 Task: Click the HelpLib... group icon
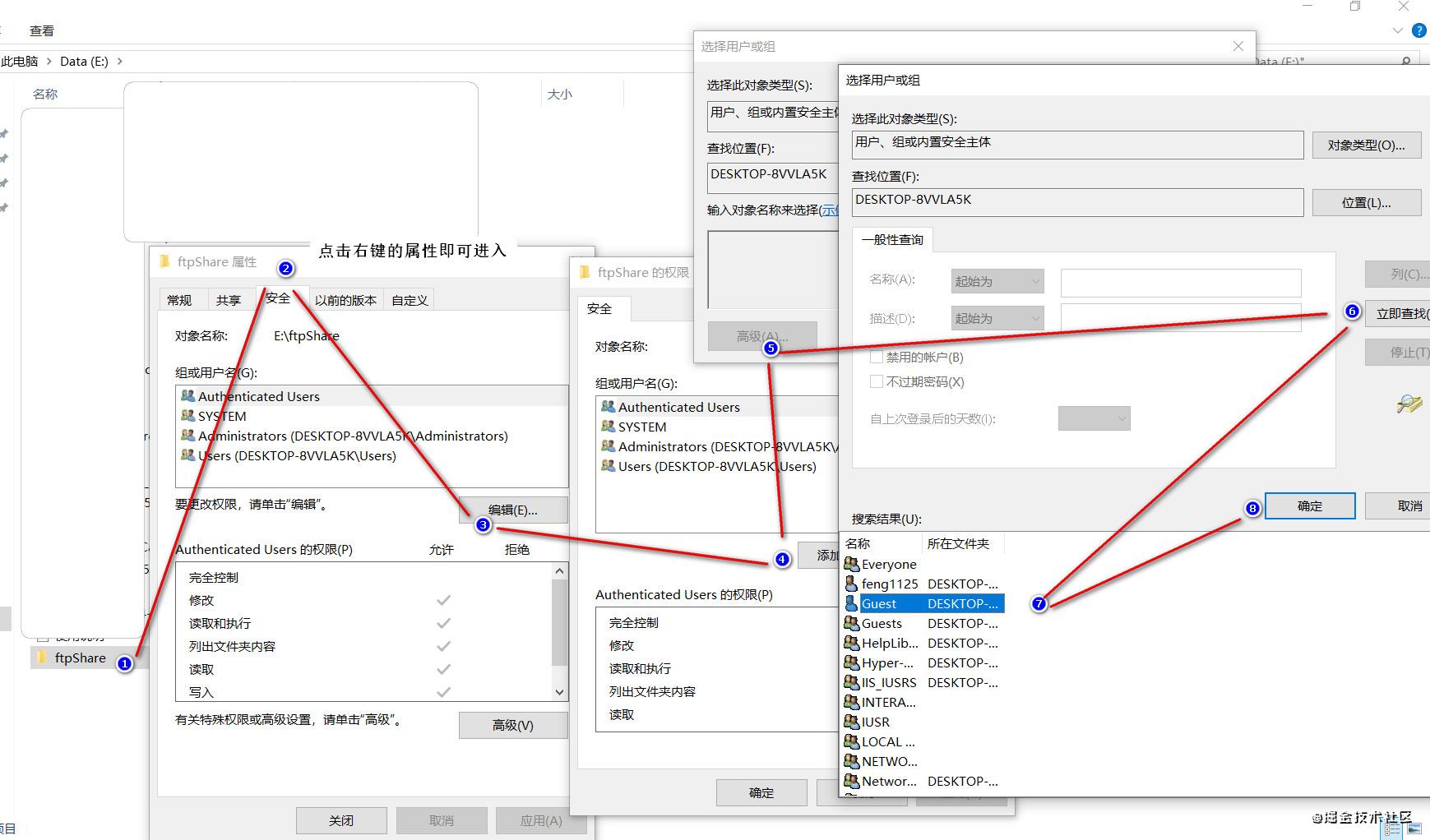852,643
